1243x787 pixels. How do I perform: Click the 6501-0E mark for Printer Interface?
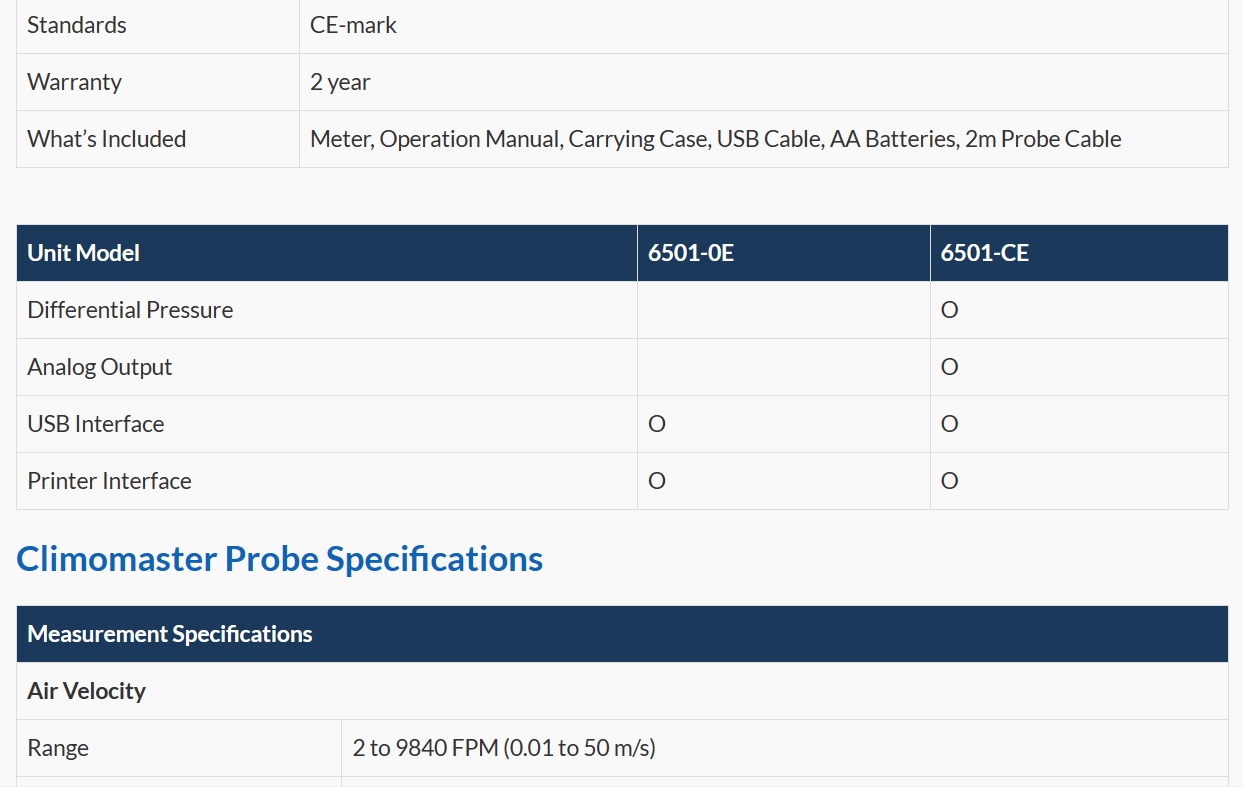coord(656,481)
